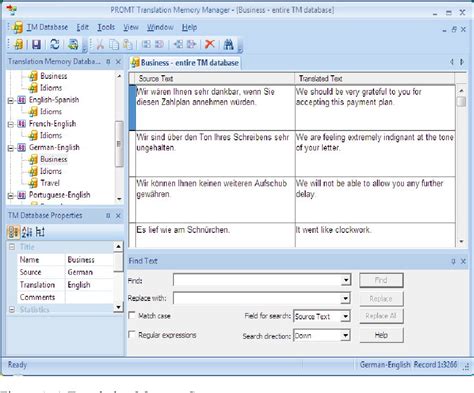This screenshot has width=474, height=393.
Task: Click the red X Delete record icon
Action: click(x=210, y=44)
